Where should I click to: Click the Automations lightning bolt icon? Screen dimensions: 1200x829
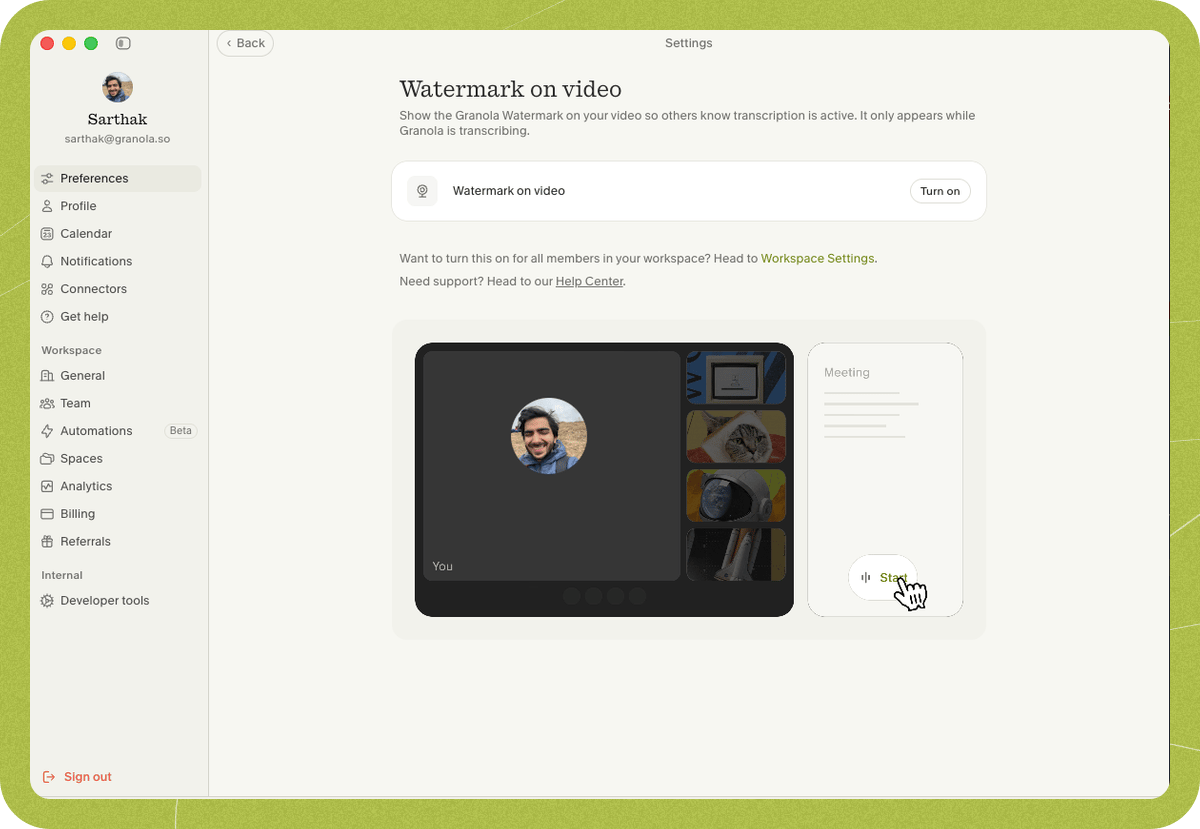(x=47, y=431)
